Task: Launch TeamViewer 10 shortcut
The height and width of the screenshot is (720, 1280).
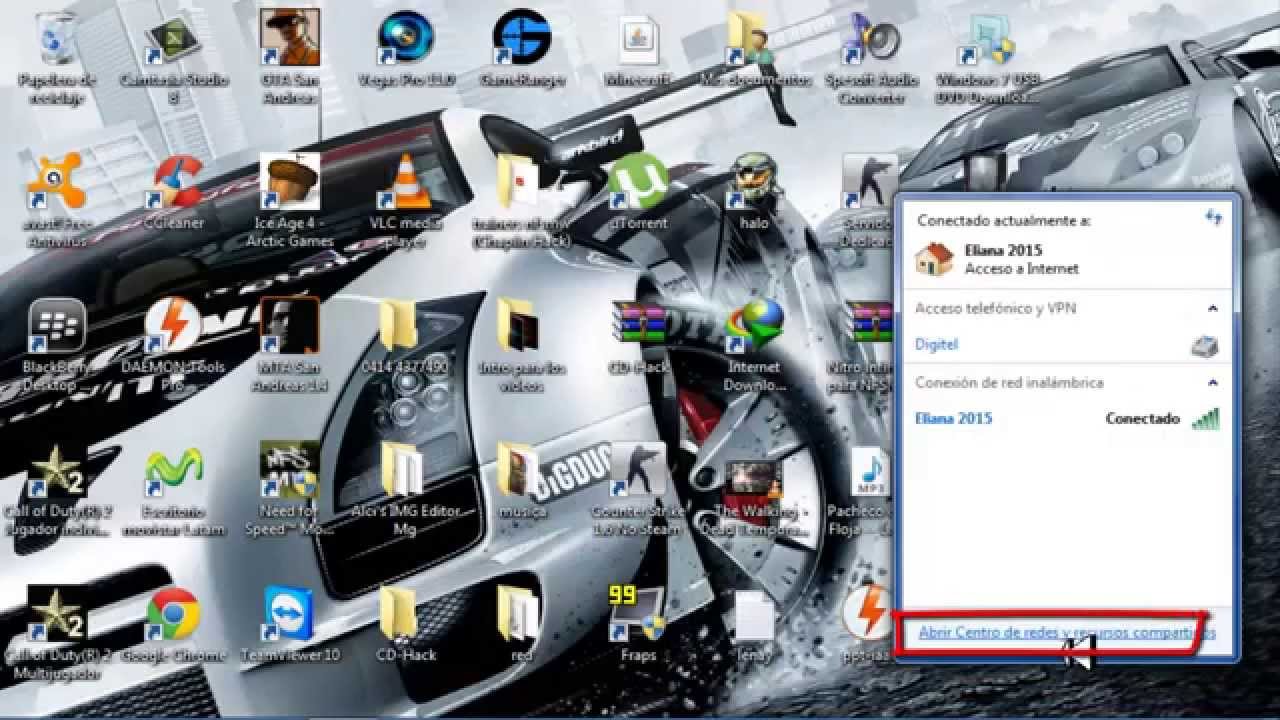Action: (x=290, y=624)
